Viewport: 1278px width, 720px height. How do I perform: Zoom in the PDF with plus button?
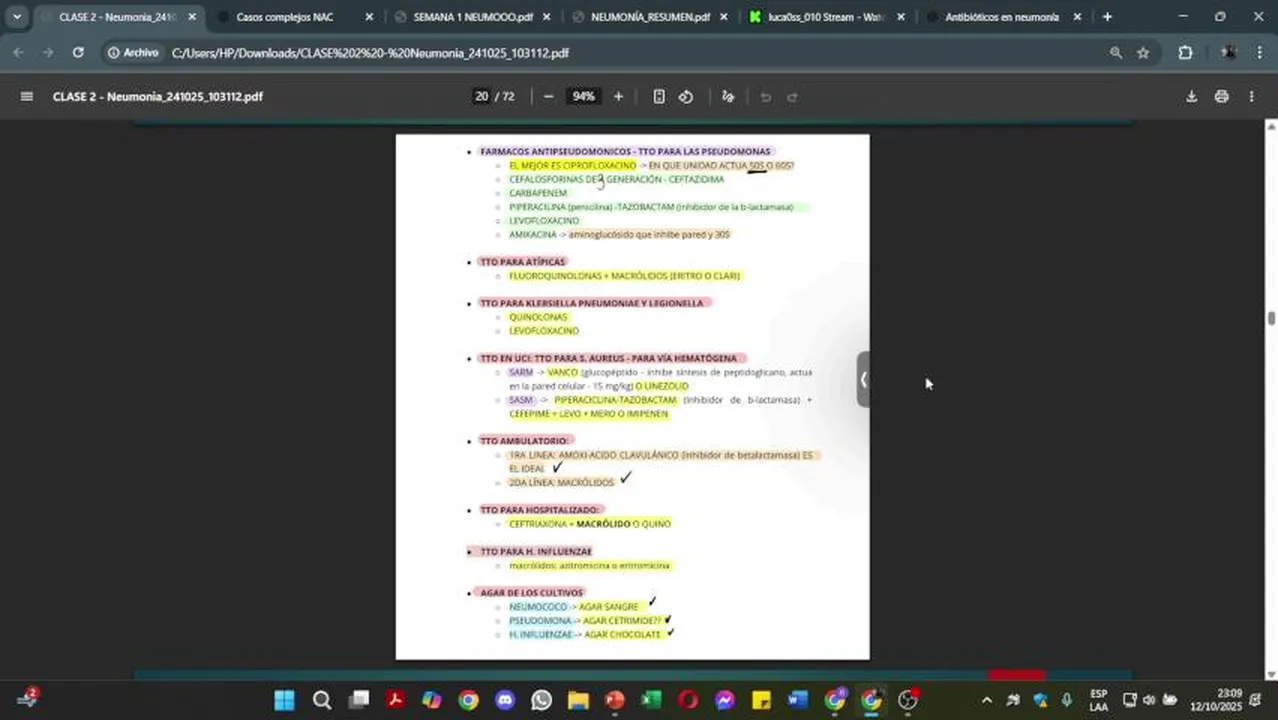tap(618, 97)
